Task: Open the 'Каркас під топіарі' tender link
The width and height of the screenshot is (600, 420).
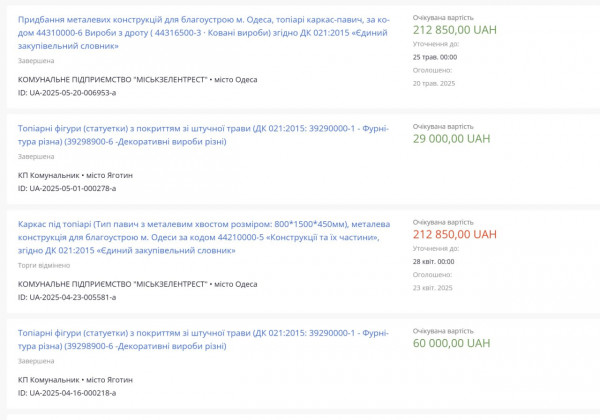Action: 200,237
